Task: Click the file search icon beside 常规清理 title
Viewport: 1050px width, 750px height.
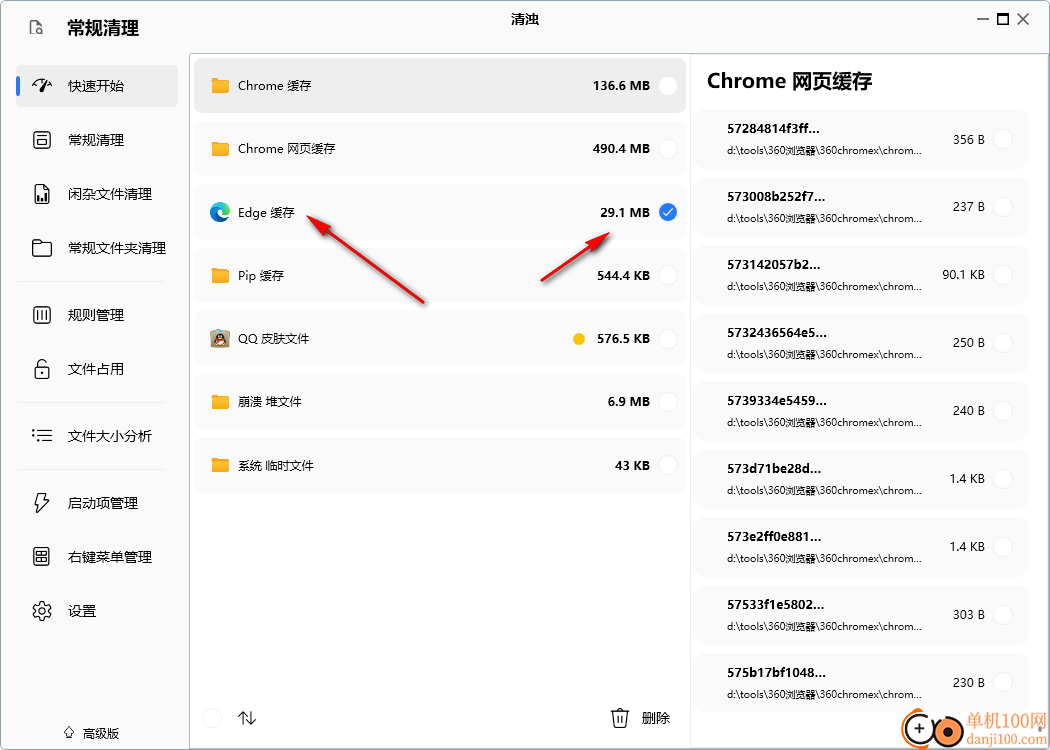Action: tap(36, 28)
